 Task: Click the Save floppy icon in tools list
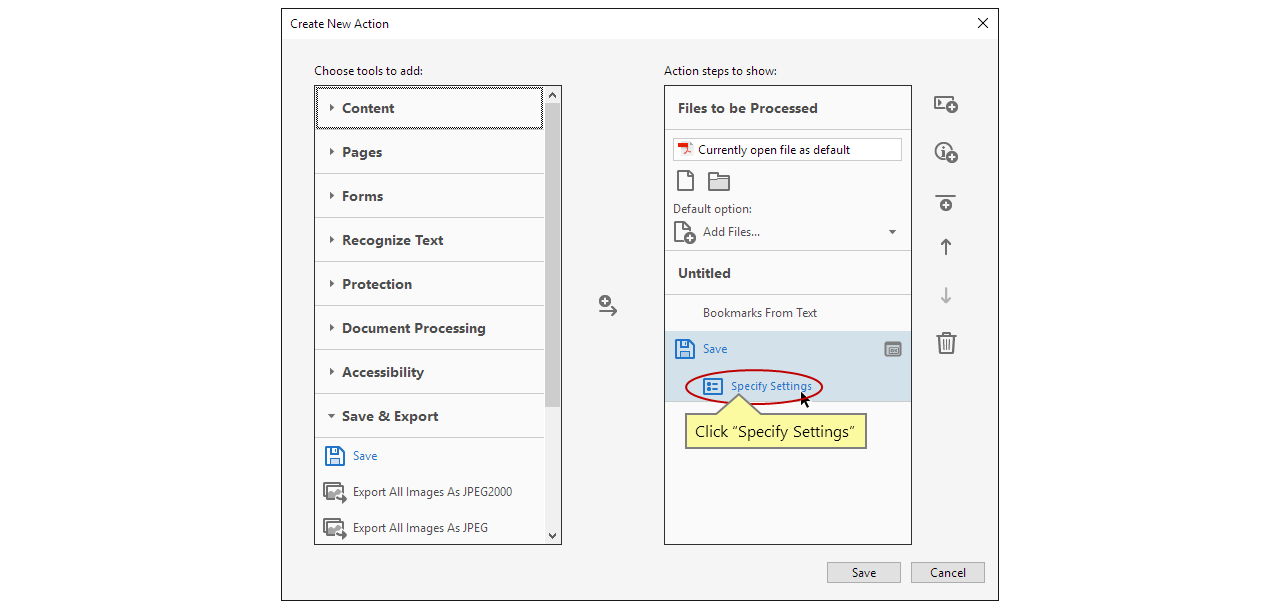click(x=335, y=456)
